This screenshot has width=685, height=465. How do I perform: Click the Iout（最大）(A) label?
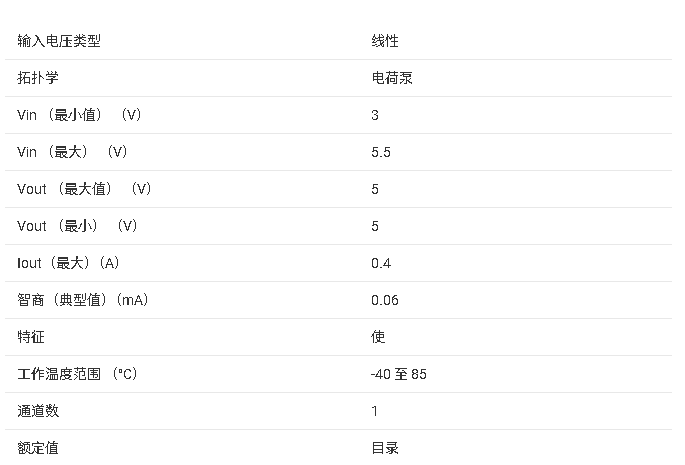pos(69,263)
